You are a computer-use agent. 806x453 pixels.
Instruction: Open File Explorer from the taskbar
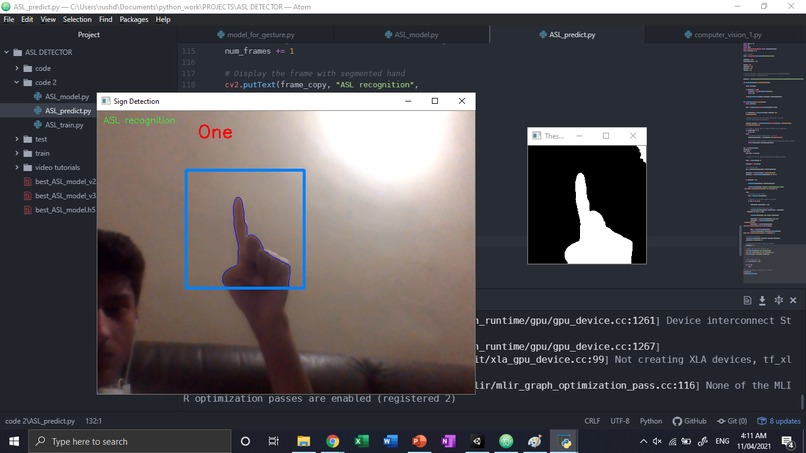[303, 441]
